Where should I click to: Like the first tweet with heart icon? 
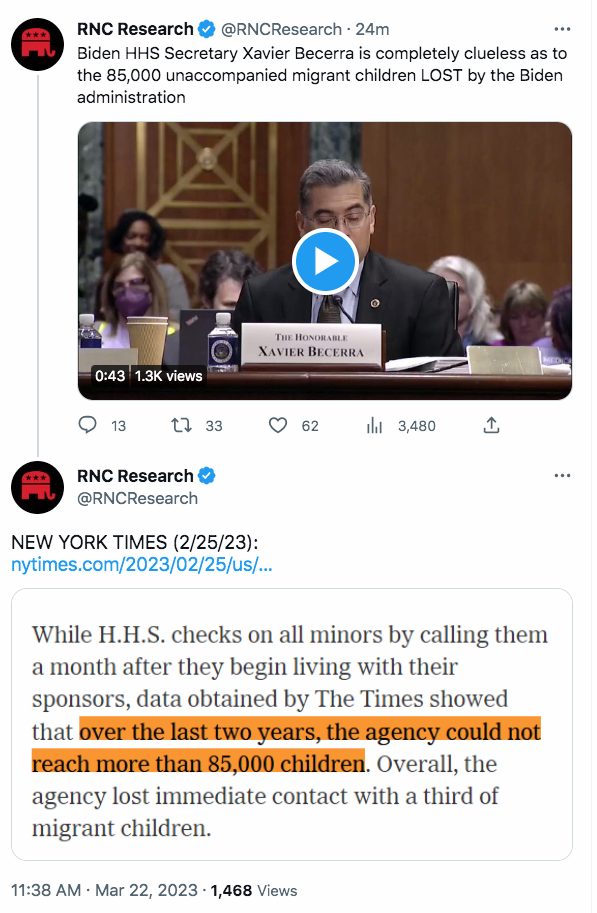tap(278, 426)
